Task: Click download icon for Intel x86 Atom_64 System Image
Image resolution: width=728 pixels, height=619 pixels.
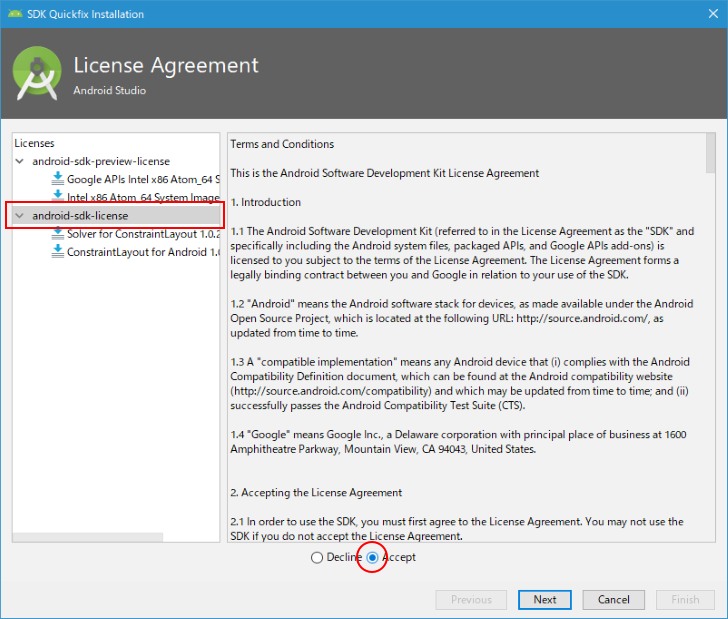Action: [x=58, y=195]
